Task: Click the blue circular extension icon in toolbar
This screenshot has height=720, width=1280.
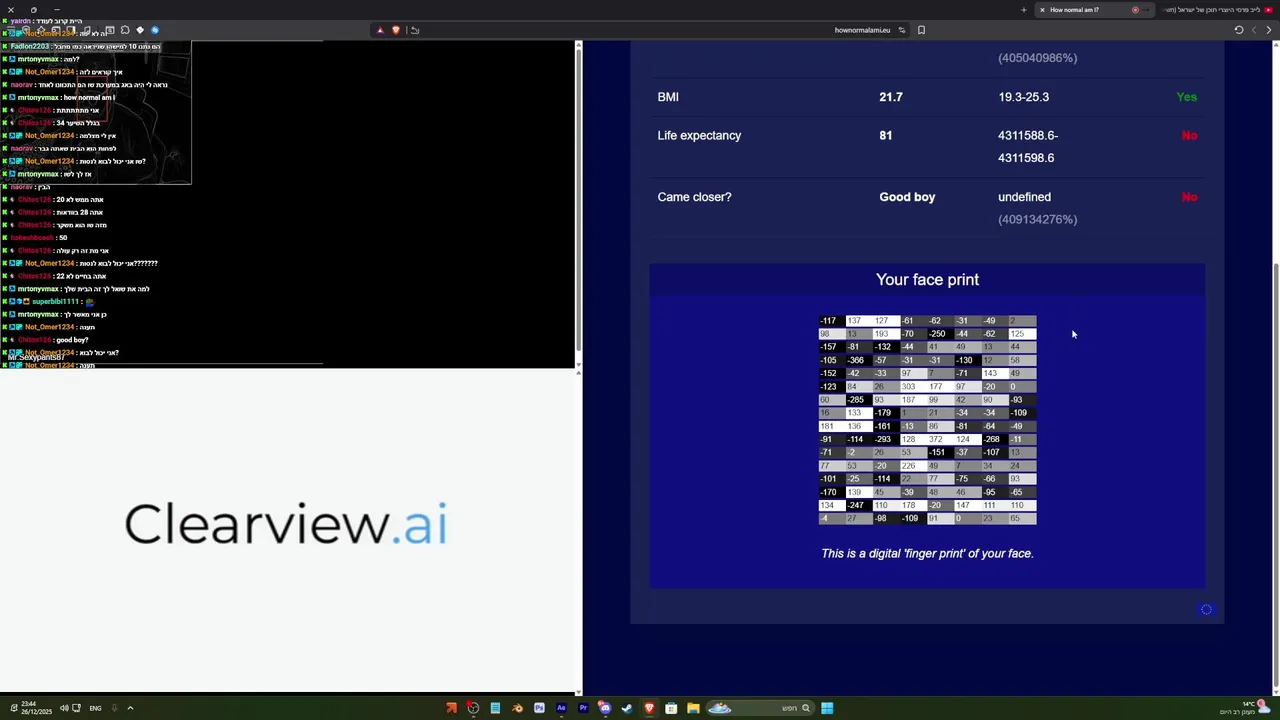Action: click(155, 30)
